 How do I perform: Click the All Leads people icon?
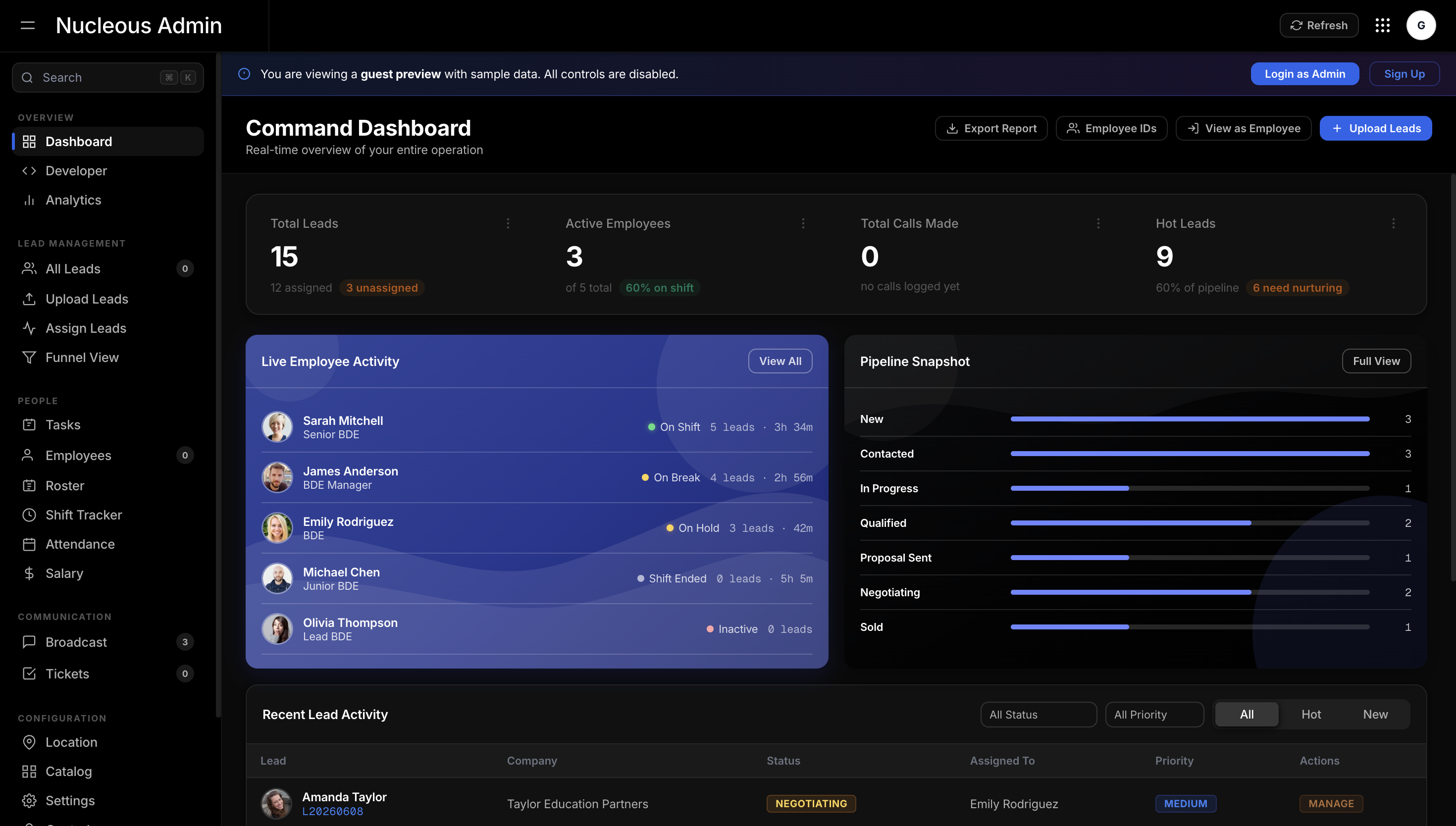pyautogui.click(x=29, y=269)
